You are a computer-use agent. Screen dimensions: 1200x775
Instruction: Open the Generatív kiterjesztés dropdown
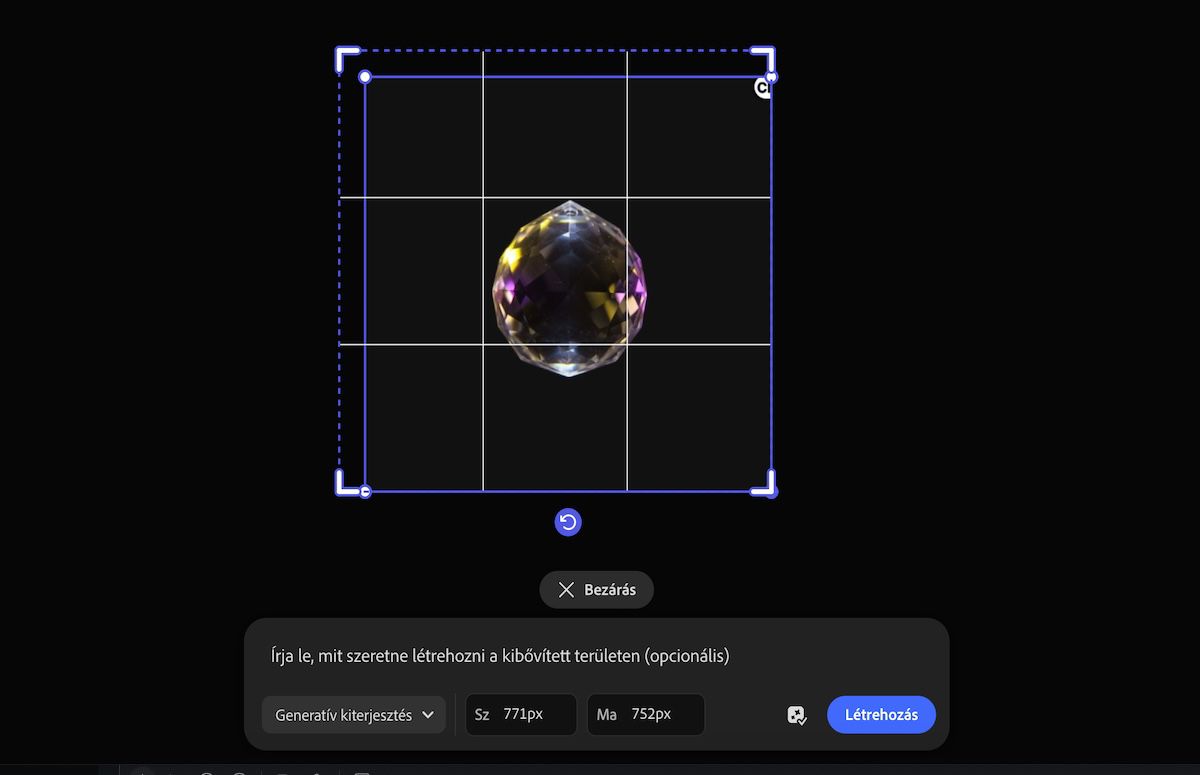click(x=353, y=715)
